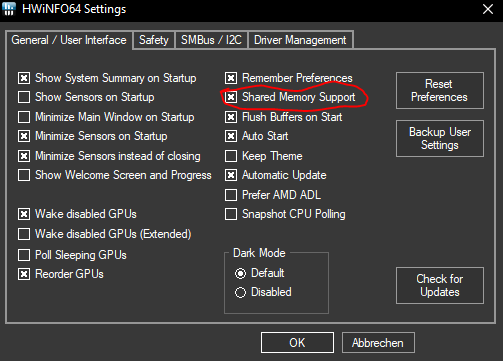Open the SMBus / I2C tab
This screenshot has height=361, width=503.
[x=211, y=40]
